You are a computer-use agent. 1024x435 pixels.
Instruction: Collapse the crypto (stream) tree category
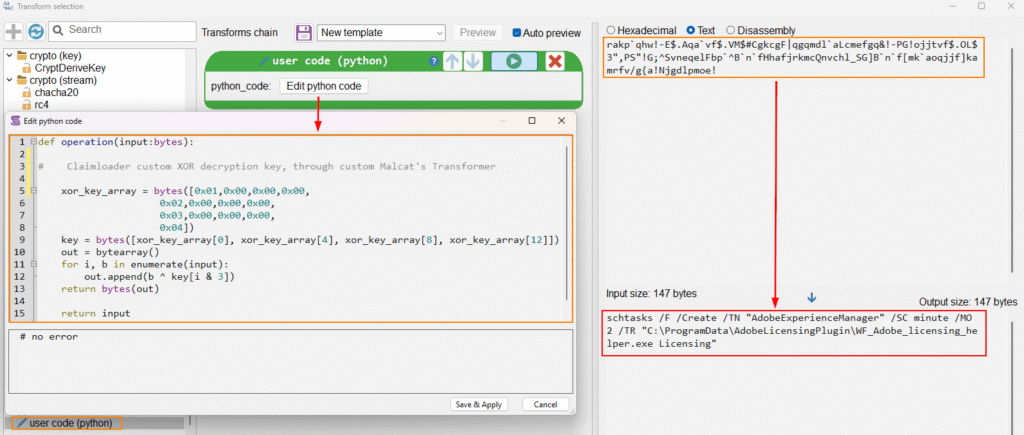pos(9,80)
